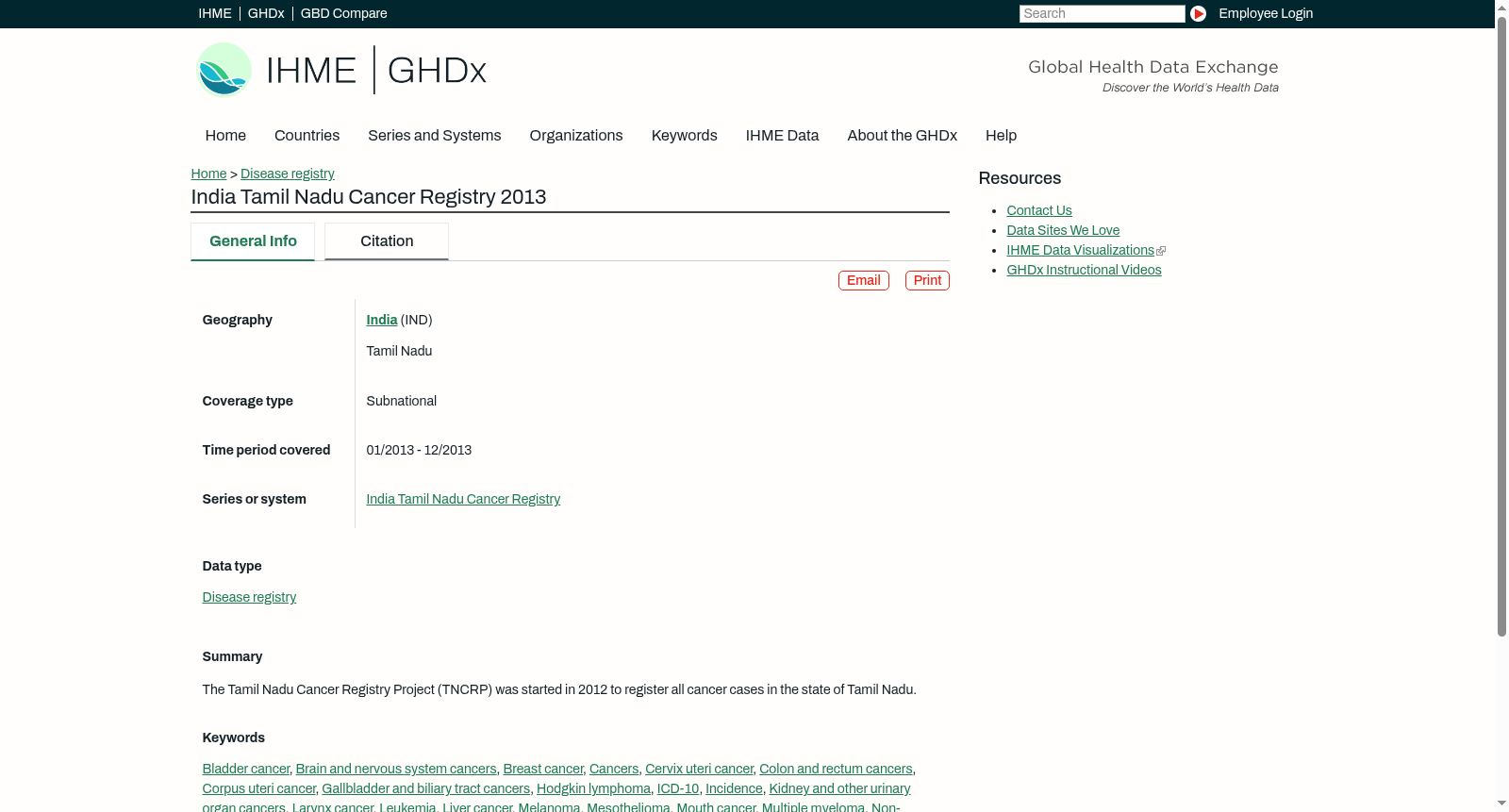Screen dimensions: 1509x812
Task: Open the Organizations menu
Action: coord(576,136)
